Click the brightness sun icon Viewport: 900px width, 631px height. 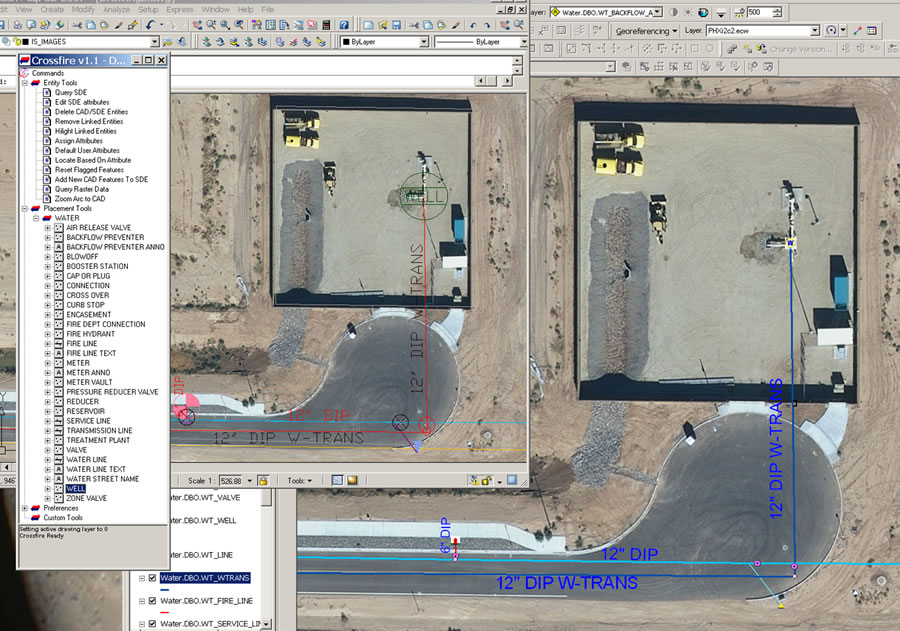tap(688, 12)
